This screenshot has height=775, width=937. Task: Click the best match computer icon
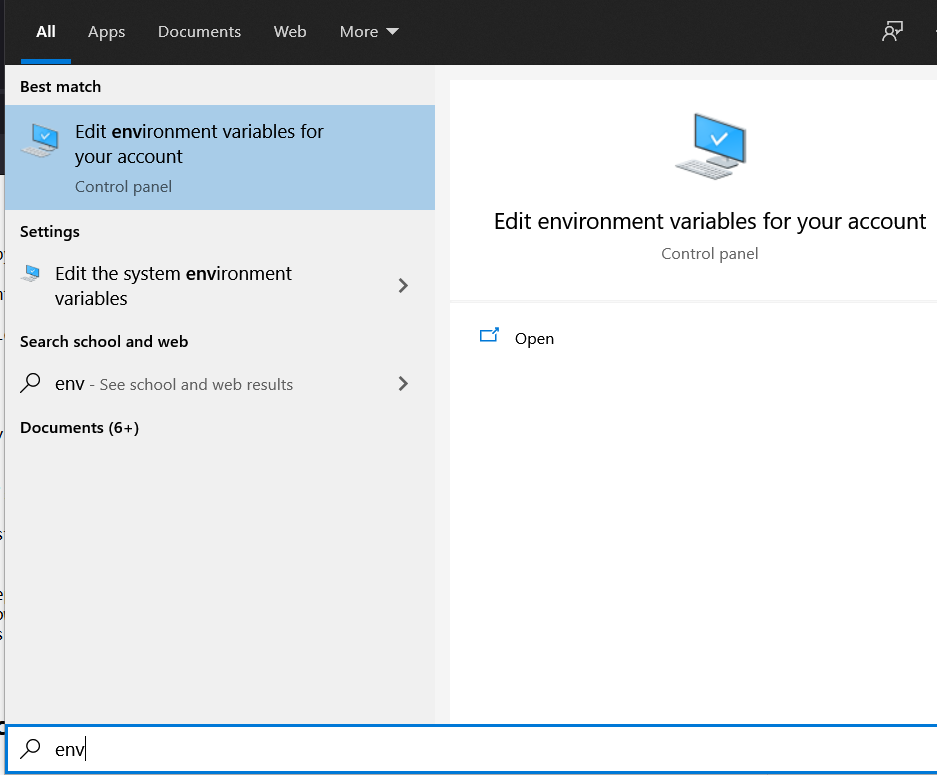pyautogui.click(x=40, y=141)
